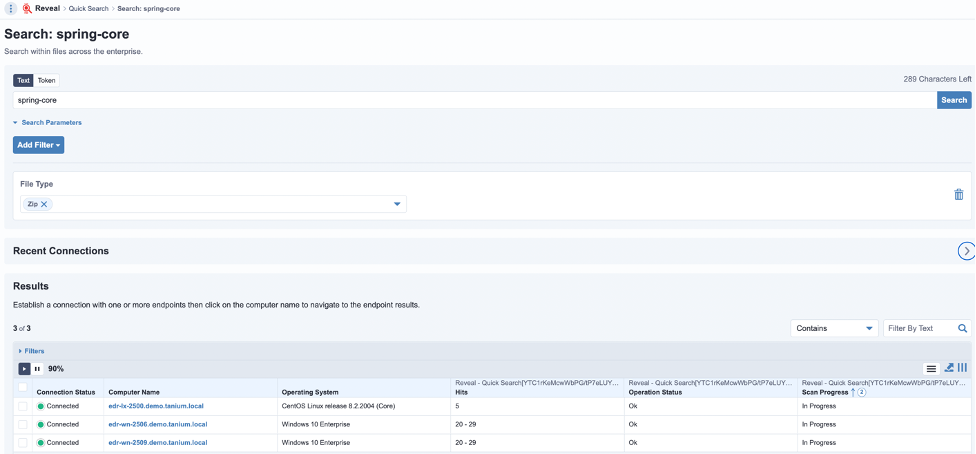Sort by Computer Name column
976x454 pixels.
pos(134,392)
